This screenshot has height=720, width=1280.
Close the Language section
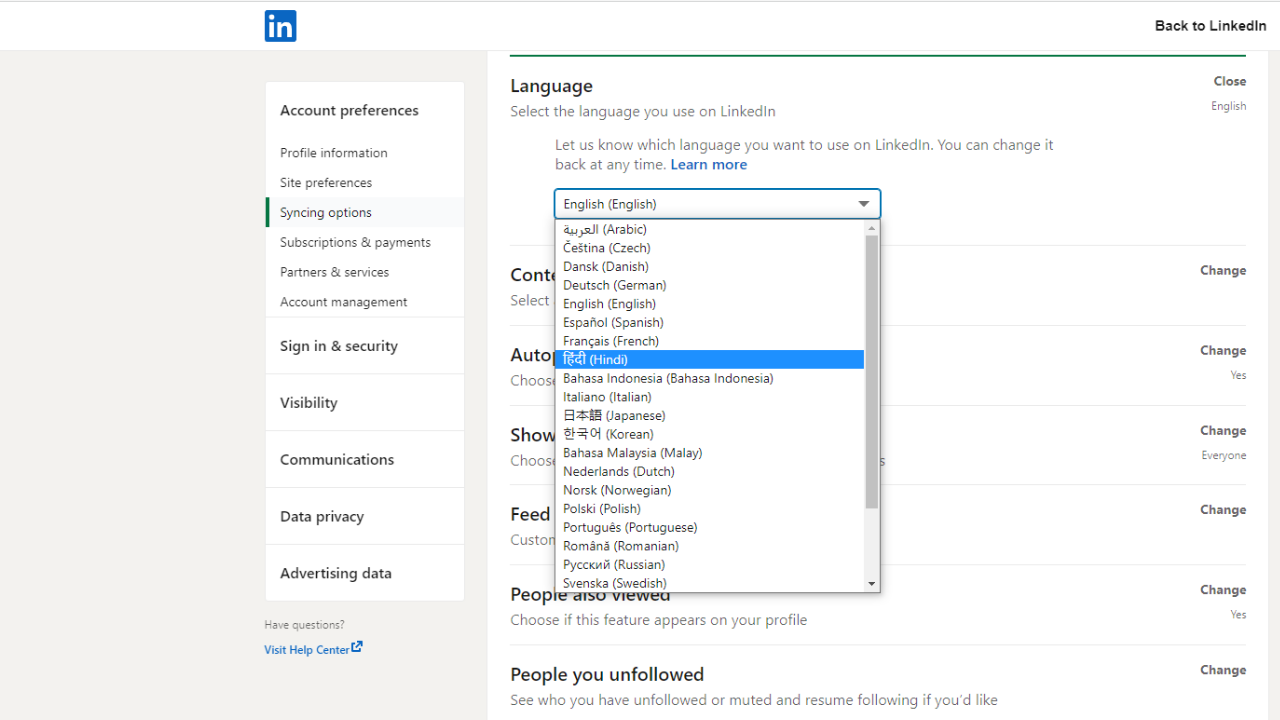(x=1230, y=81)
